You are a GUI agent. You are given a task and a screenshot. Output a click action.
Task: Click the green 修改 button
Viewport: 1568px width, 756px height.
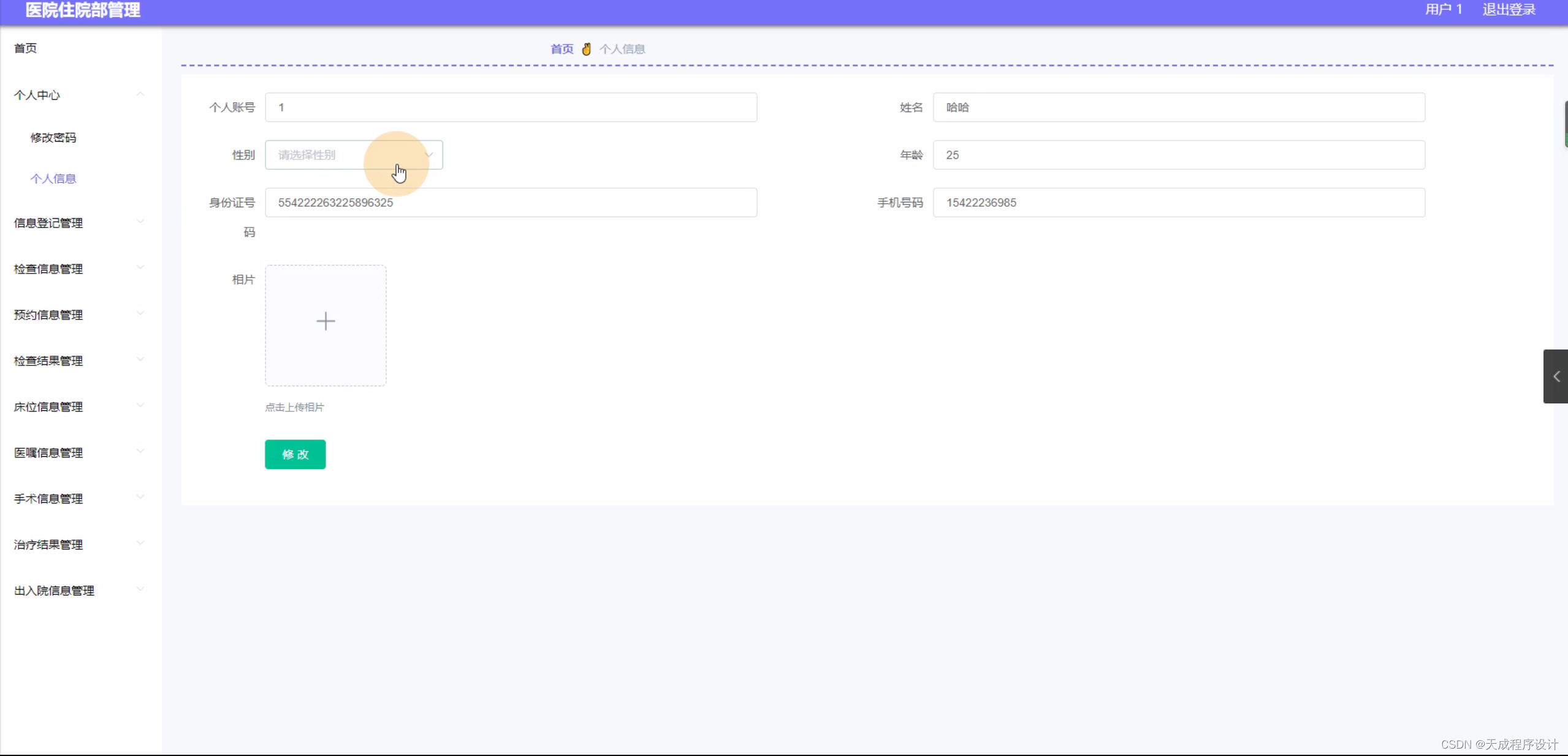click(295, 454)
